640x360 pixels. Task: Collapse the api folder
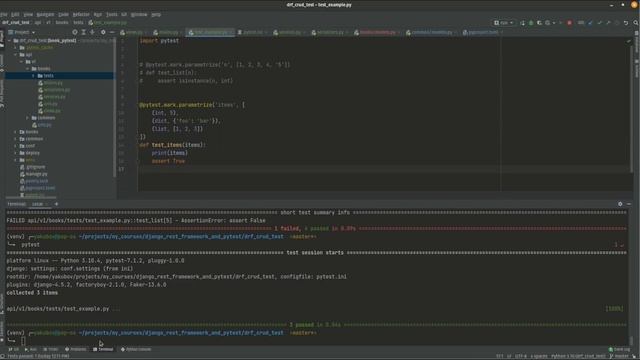pos(16,54)
